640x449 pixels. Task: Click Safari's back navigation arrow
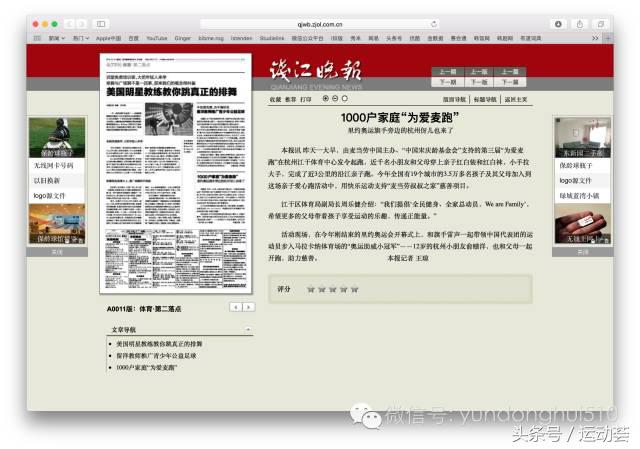(x=70, y=23)
